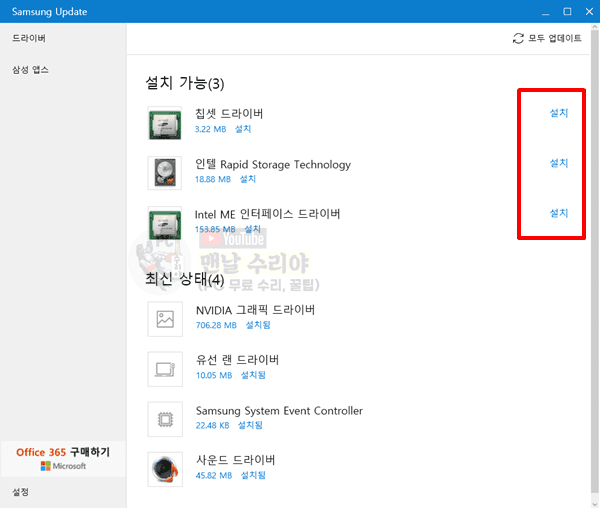Image resolution: width=600 pixels, height=508 pixels.
Task: Click 설치됨 next to 45.82 MB
Action: click(253, 475)
